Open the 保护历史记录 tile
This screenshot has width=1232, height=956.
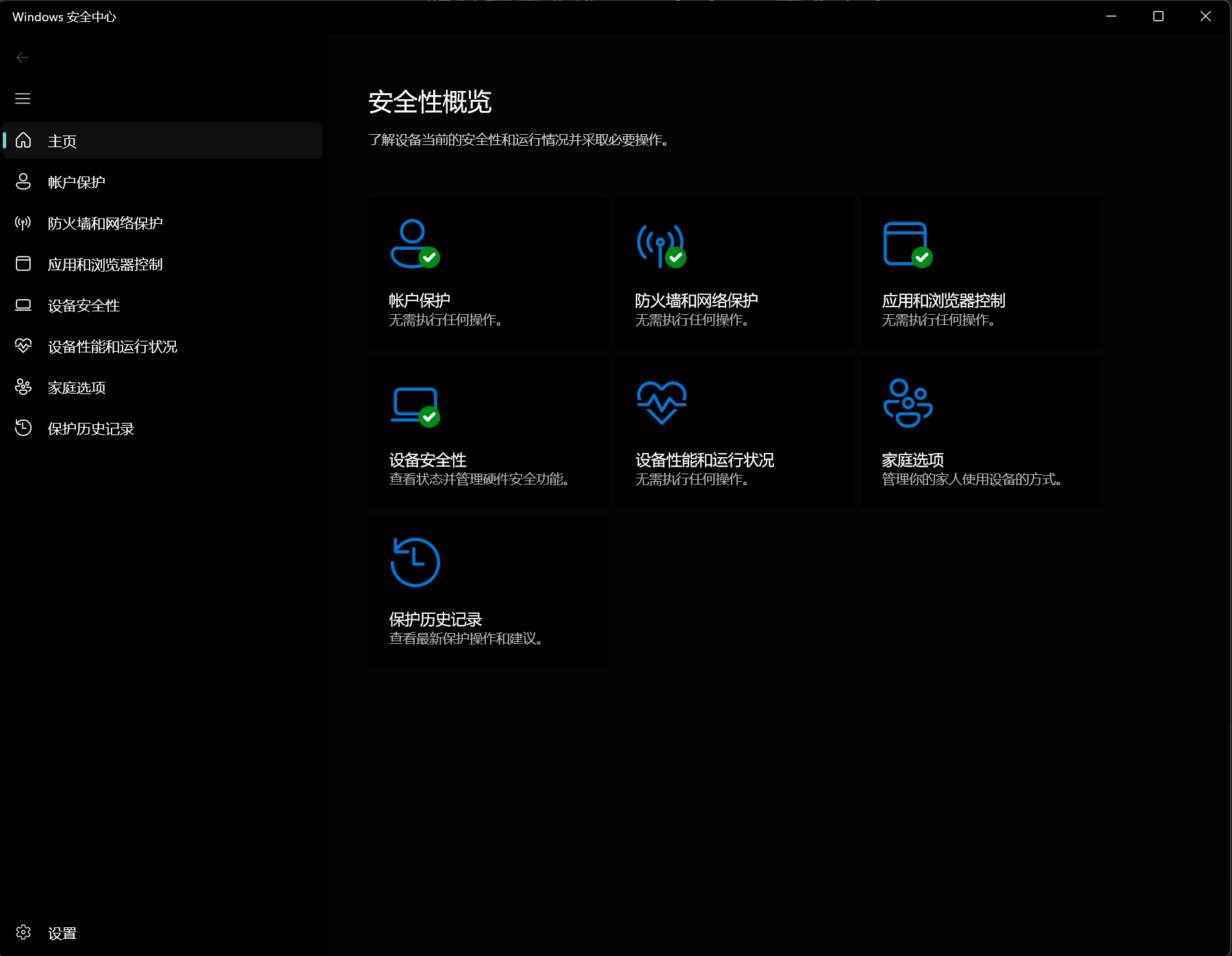487,591
